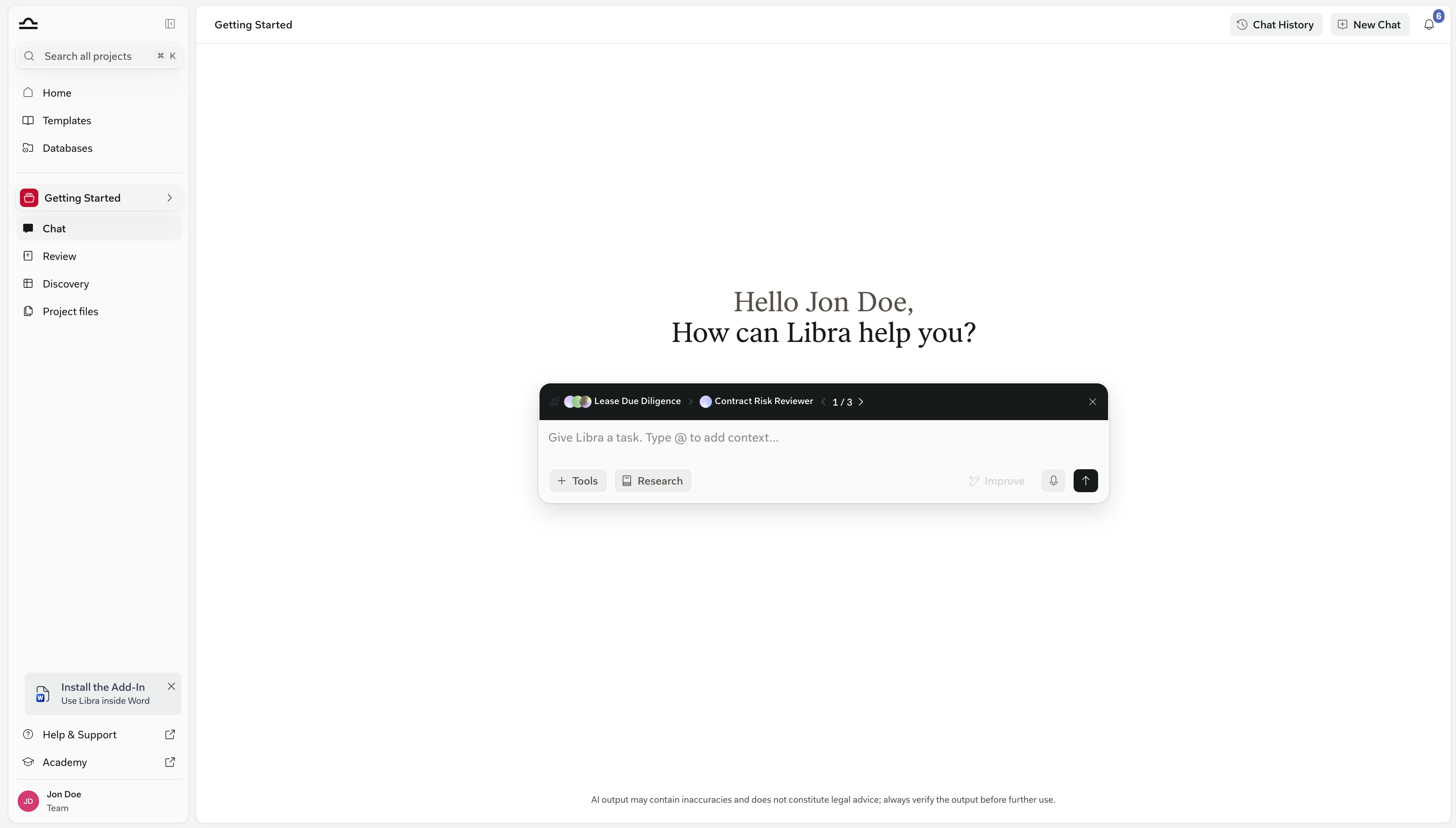Click the Lease Due Diligence breadcrumb
The image size is (1456, 828).
pos(637,401)
